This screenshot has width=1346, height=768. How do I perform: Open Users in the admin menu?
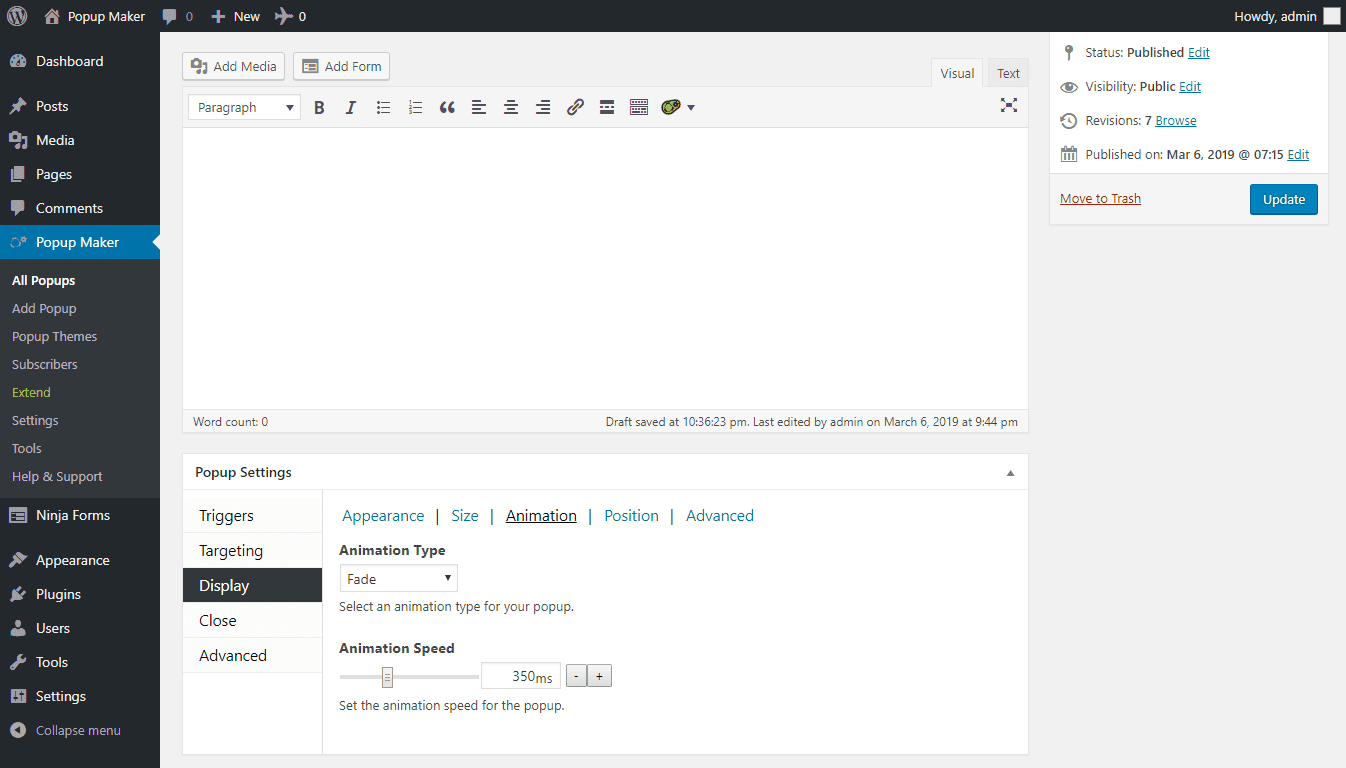80,628
